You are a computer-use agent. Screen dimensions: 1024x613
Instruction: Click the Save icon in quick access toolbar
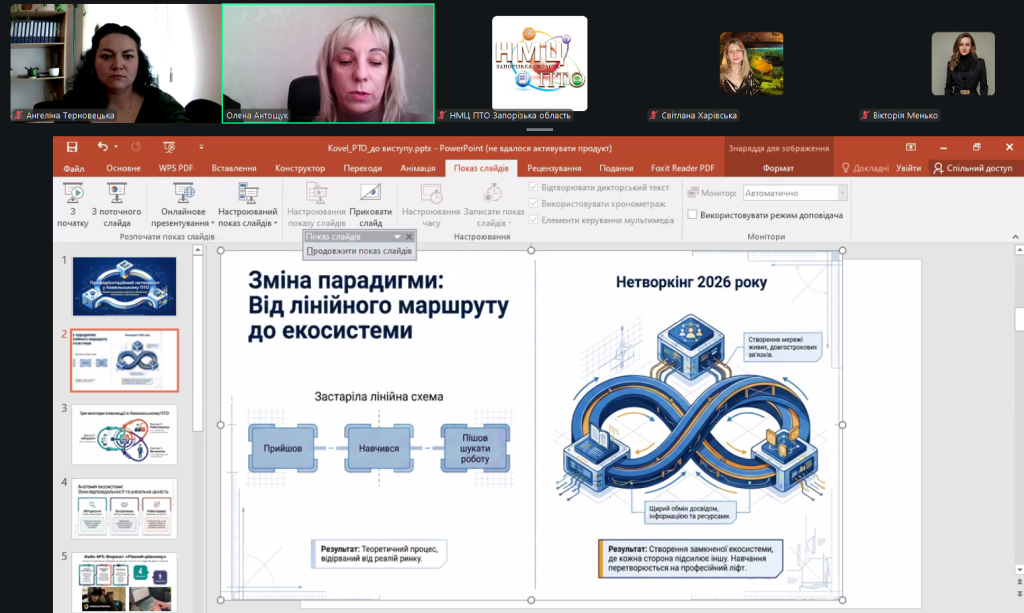72,147
